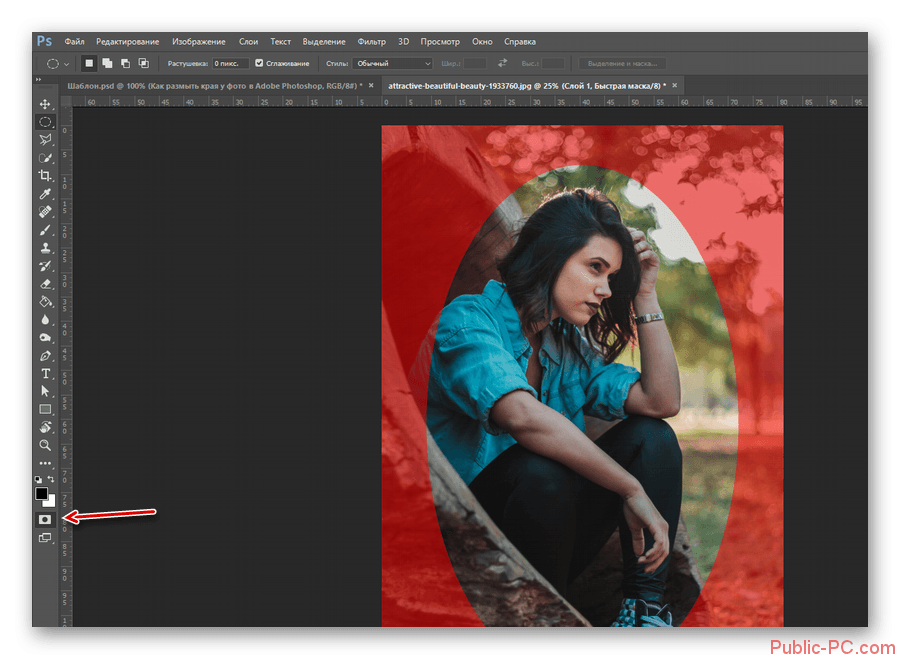Select the Crop tool
Image resolution: width=900 pixels, height=659 pixels.
(x=45, y=176)
